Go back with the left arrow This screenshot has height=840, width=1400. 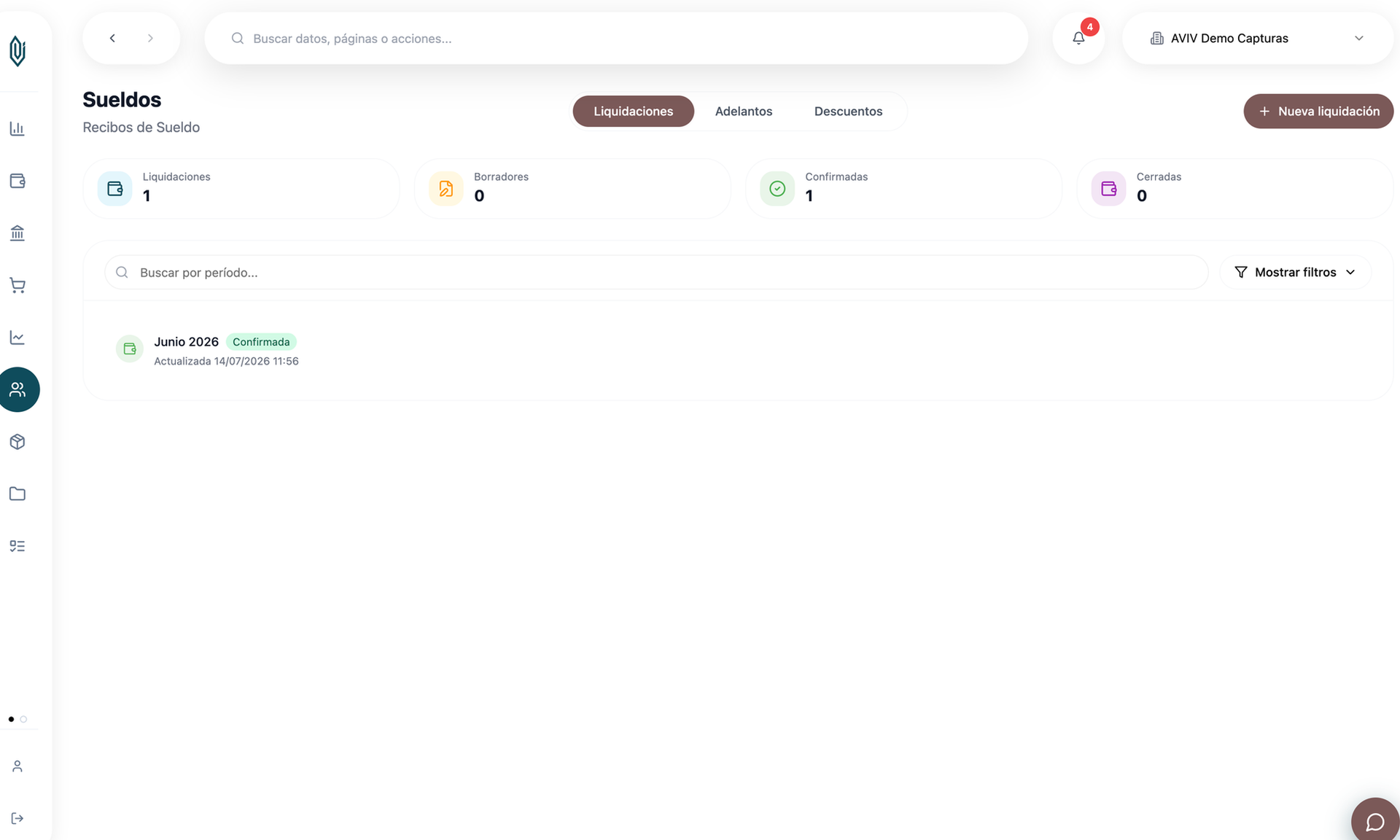pos(112,38)
